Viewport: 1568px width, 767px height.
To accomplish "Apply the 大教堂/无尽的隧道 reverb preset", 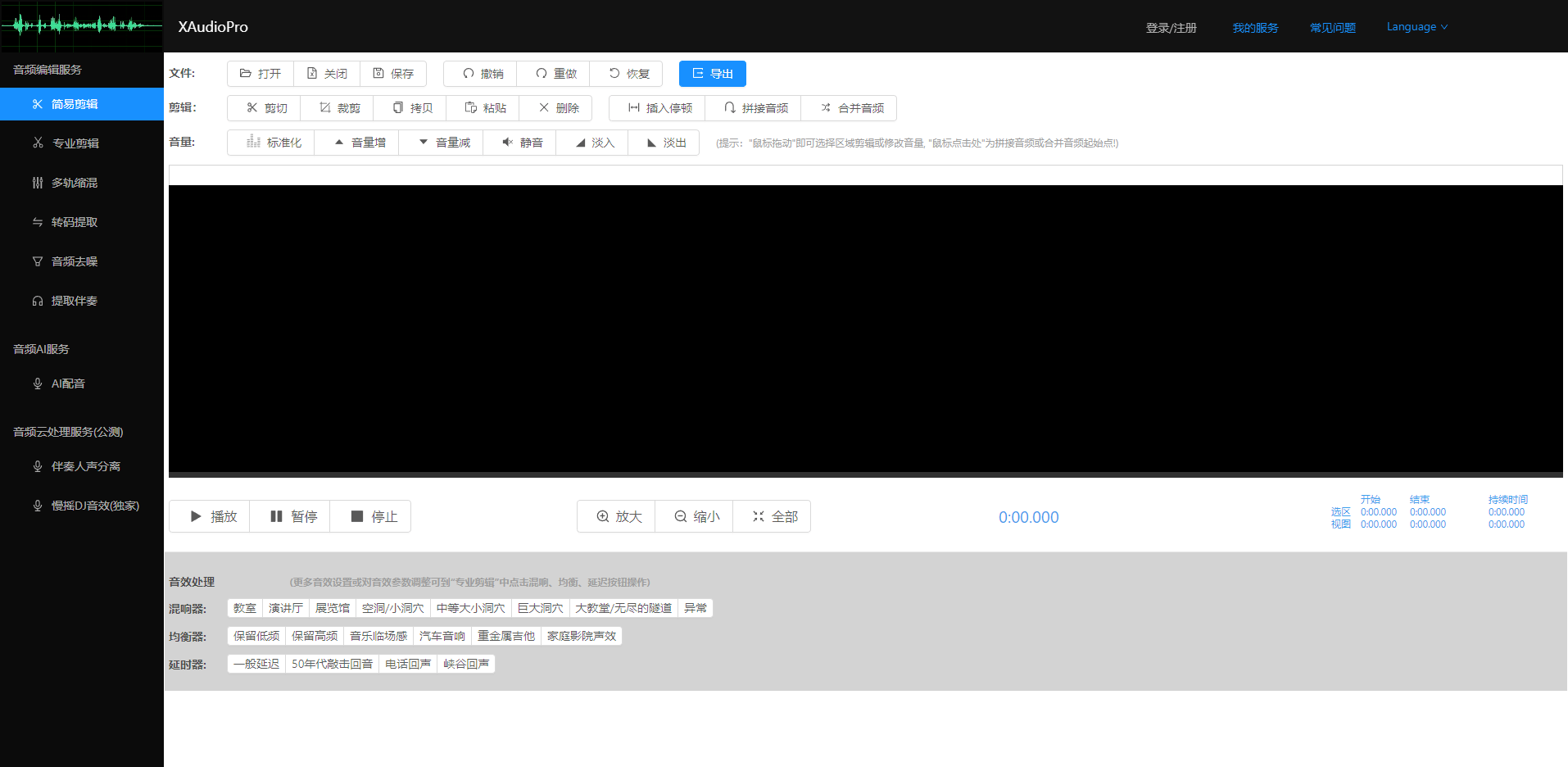I will tap(623, 608).
